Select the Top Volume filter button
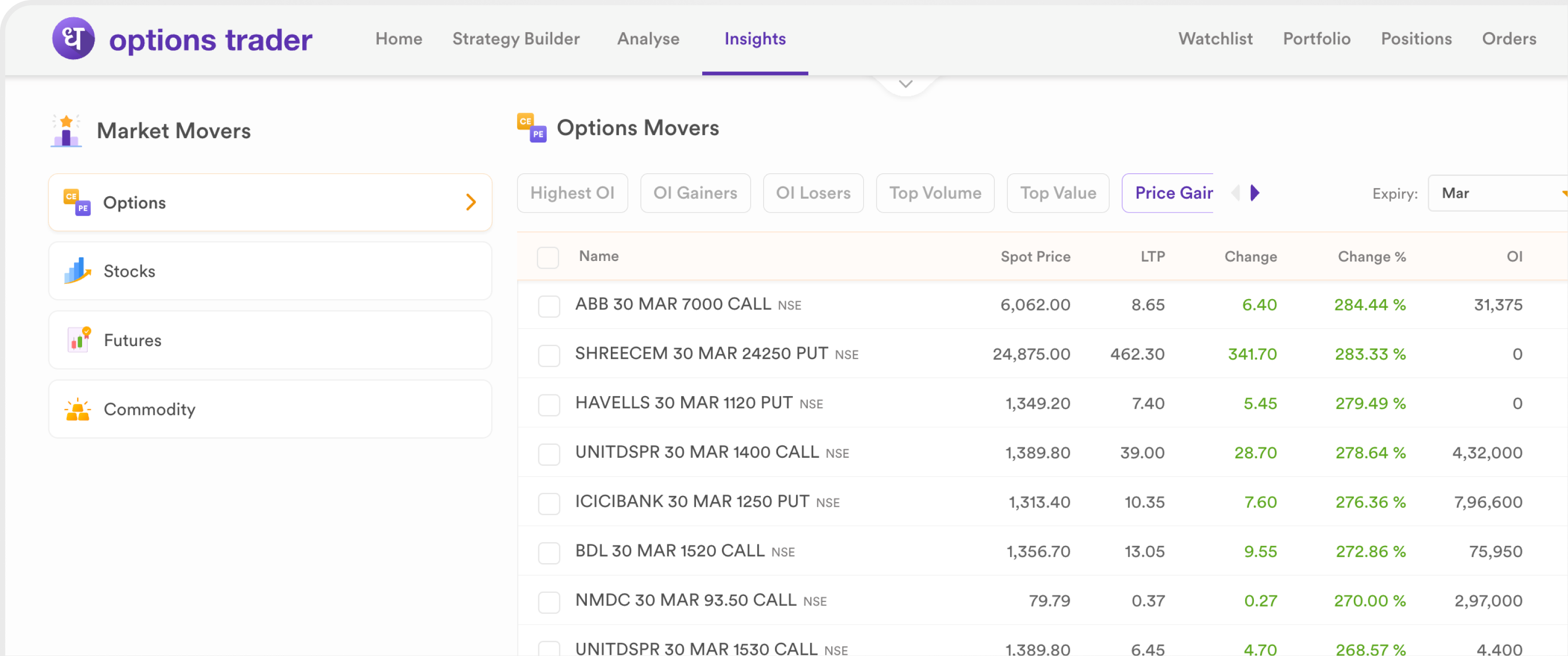This screenshot has width=1568, height=656. tap(934, 193)
